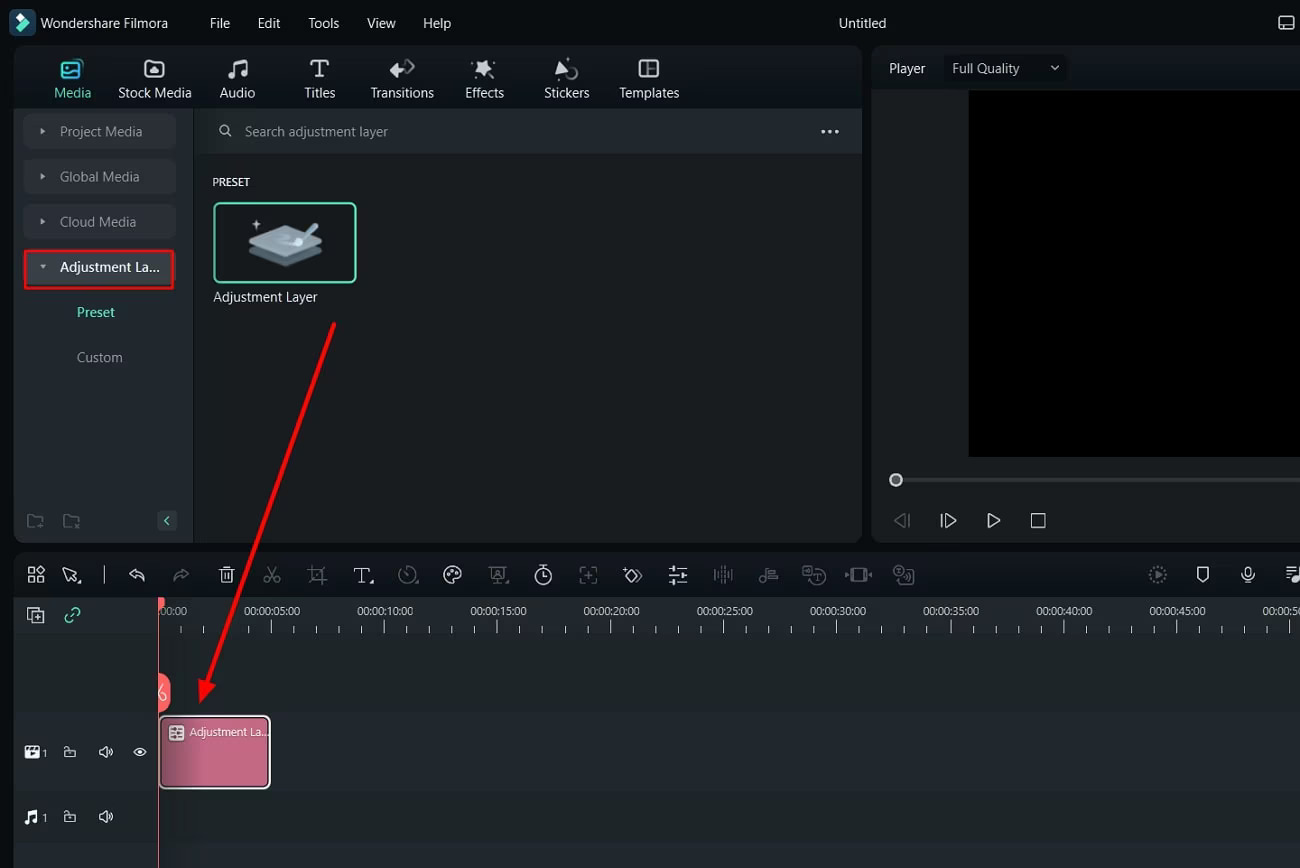Lock video track 1
This screenshot has width=1300, height=868.
(70, 752)
